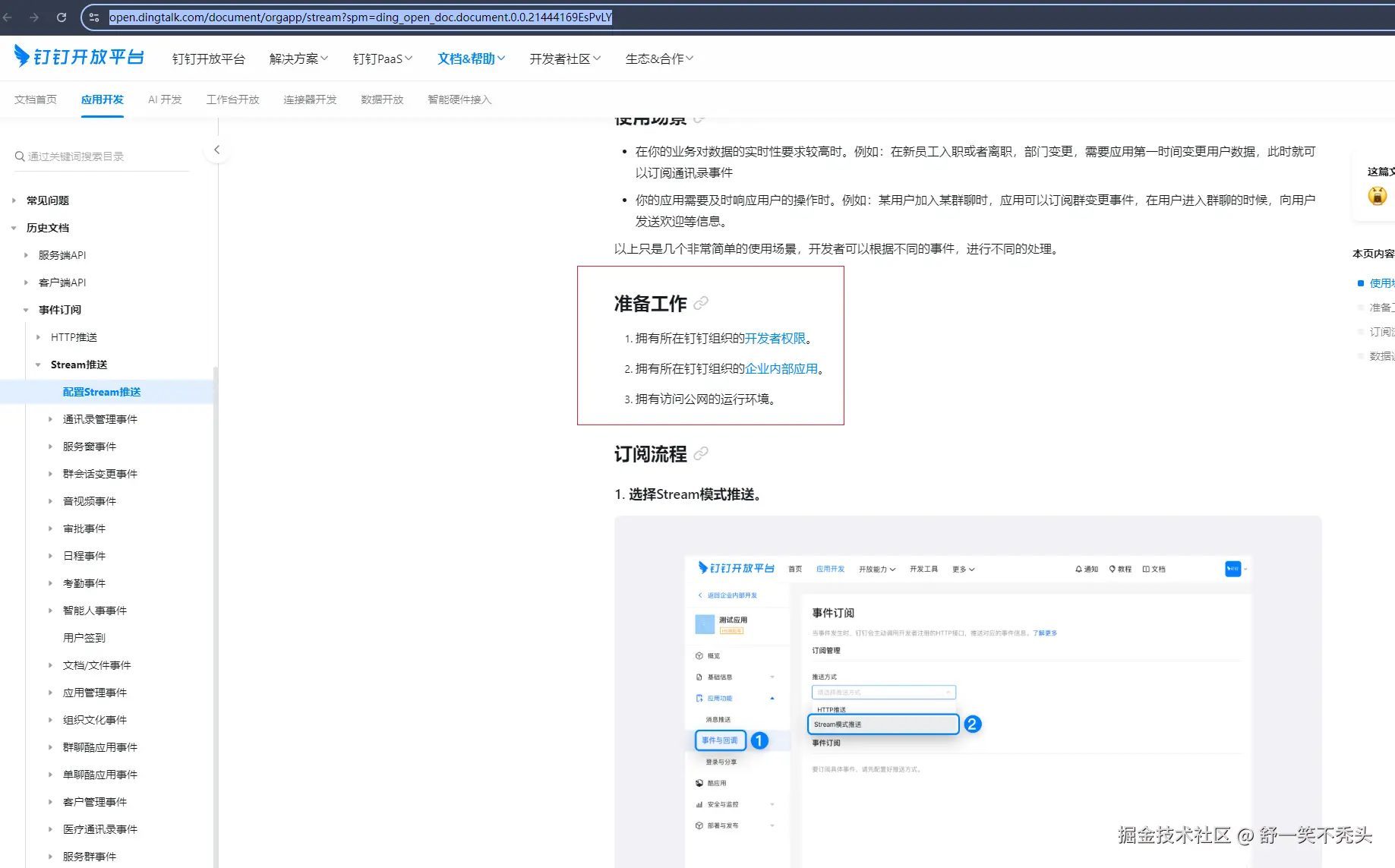Switch to the 文档首页 tab
1395x868 pixels.
[36, 99]
